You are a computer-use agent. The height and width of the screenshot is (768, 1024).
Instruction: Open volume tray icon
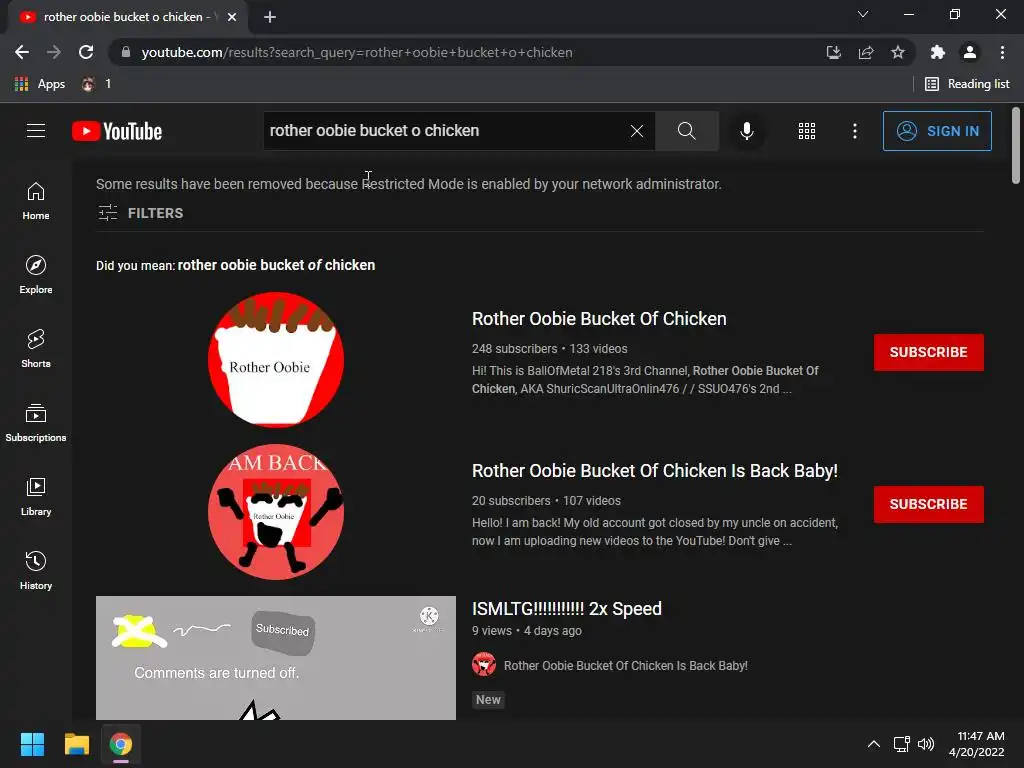pos(925,744)
